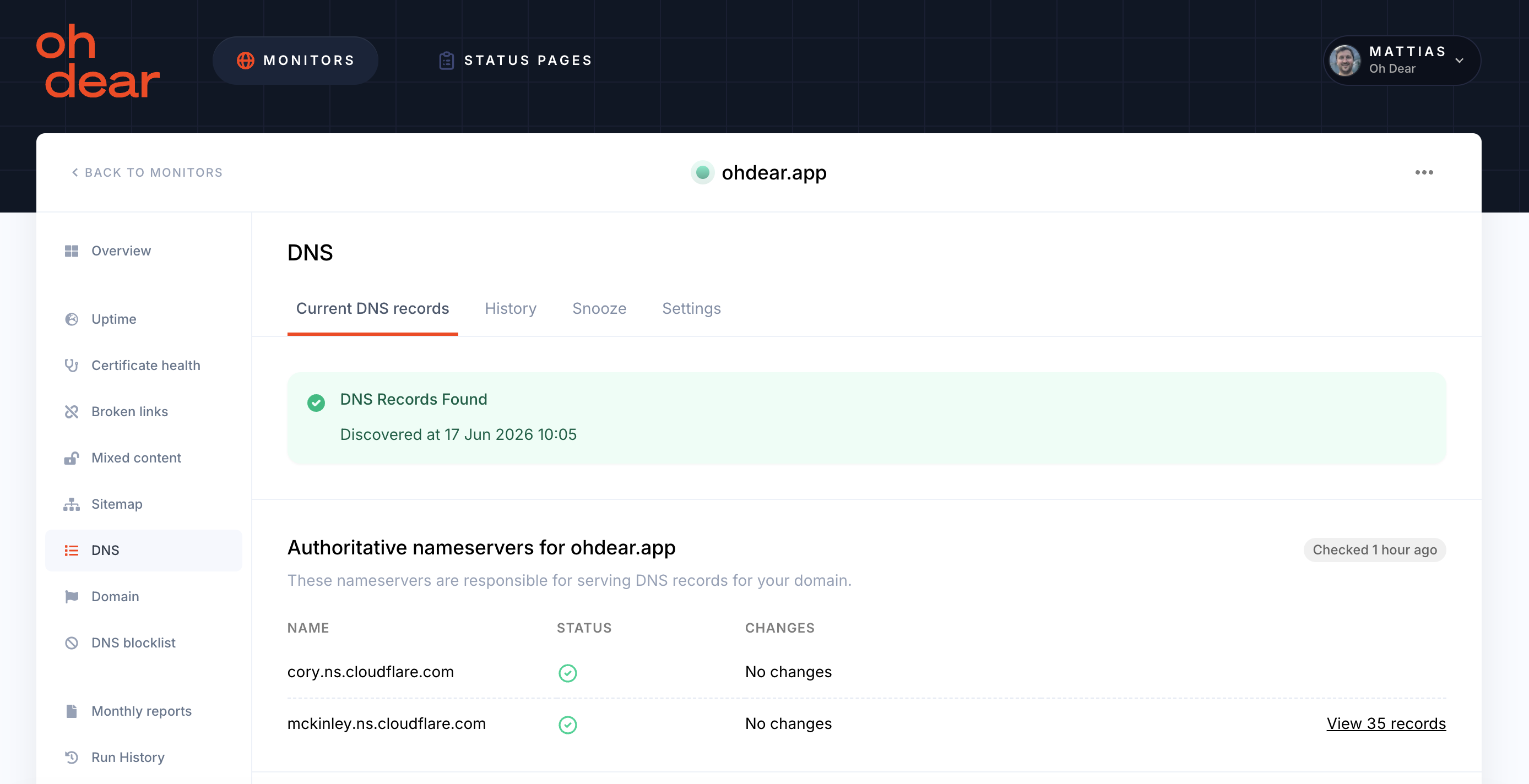Click the nameservers description text
The image size is (1529, 784).
[569, 581]
